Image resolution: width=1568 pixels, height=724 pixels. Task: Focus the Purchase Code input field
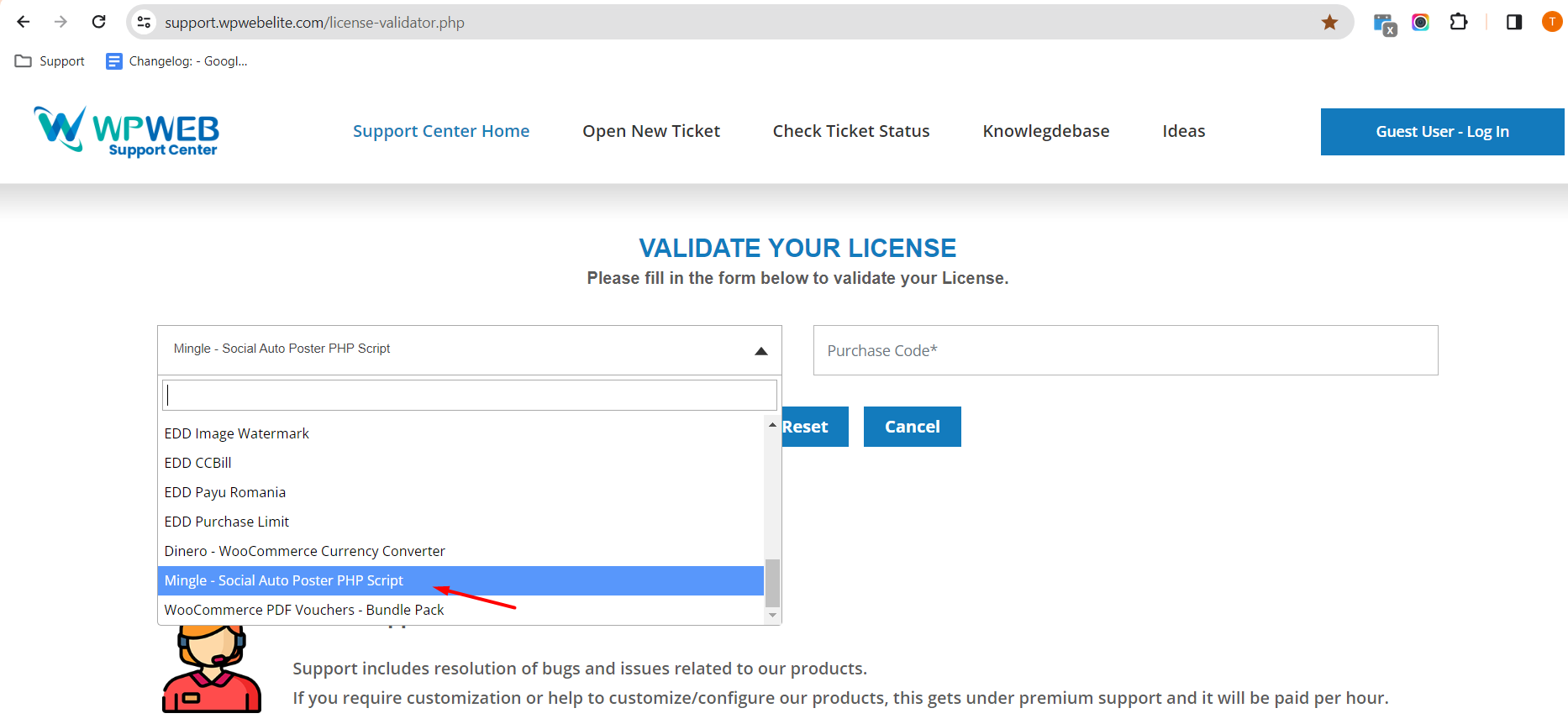1125,350
